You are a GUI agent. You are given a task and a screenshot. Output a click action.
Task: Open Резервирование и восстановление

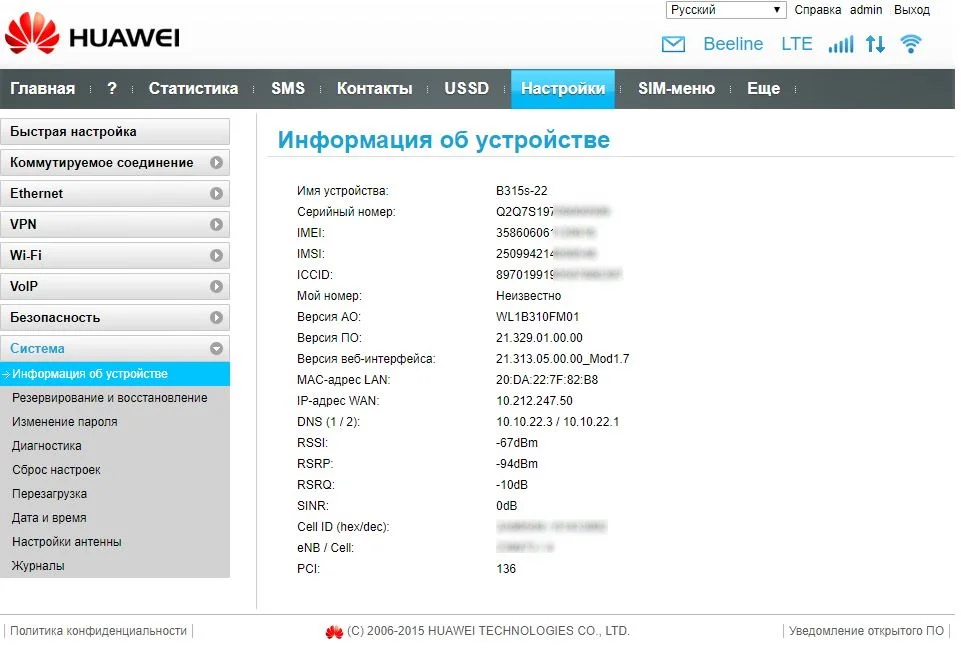[110, 398]
